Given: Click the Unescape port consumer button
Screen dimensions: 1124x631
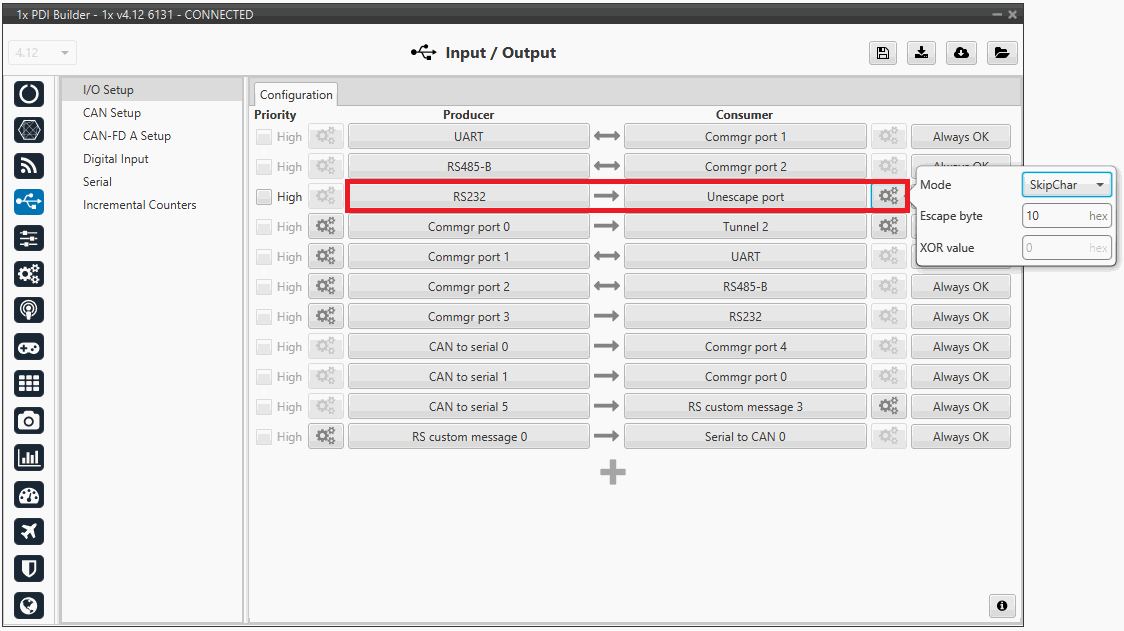Looking at the screenshot, I should pos(745,197).
